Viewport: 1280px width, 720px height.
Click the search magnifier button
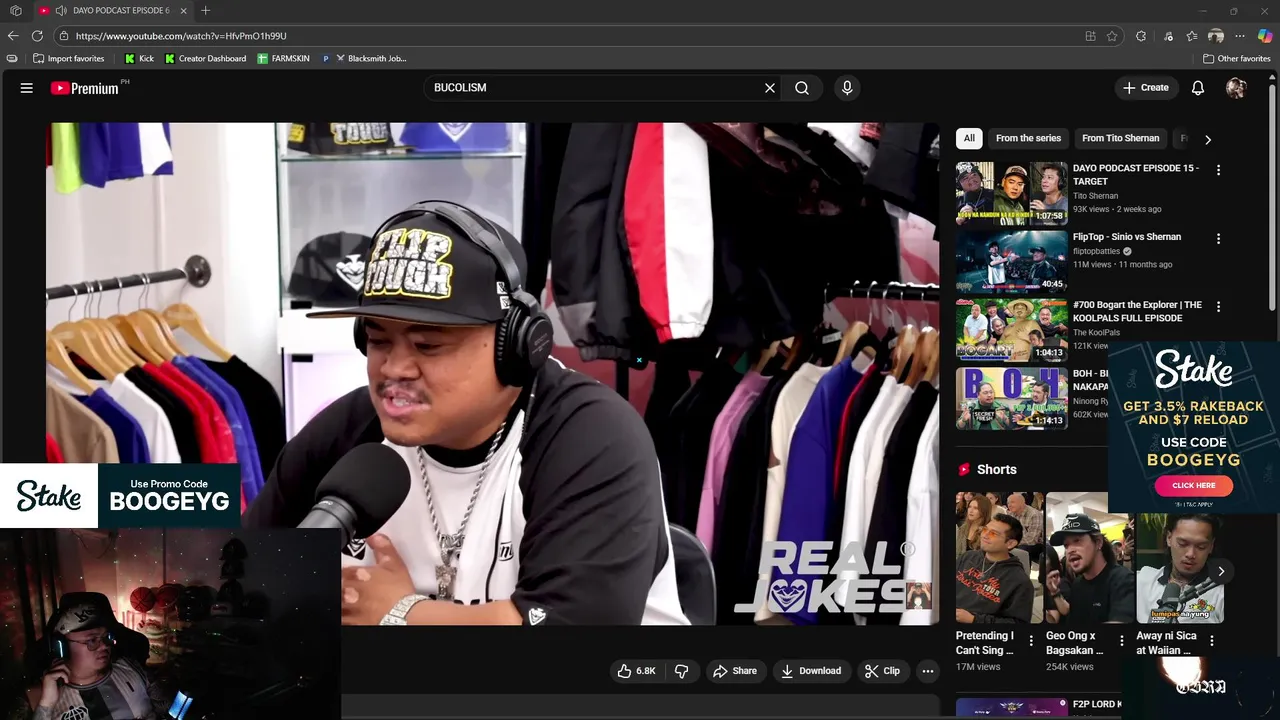(802, 88)
